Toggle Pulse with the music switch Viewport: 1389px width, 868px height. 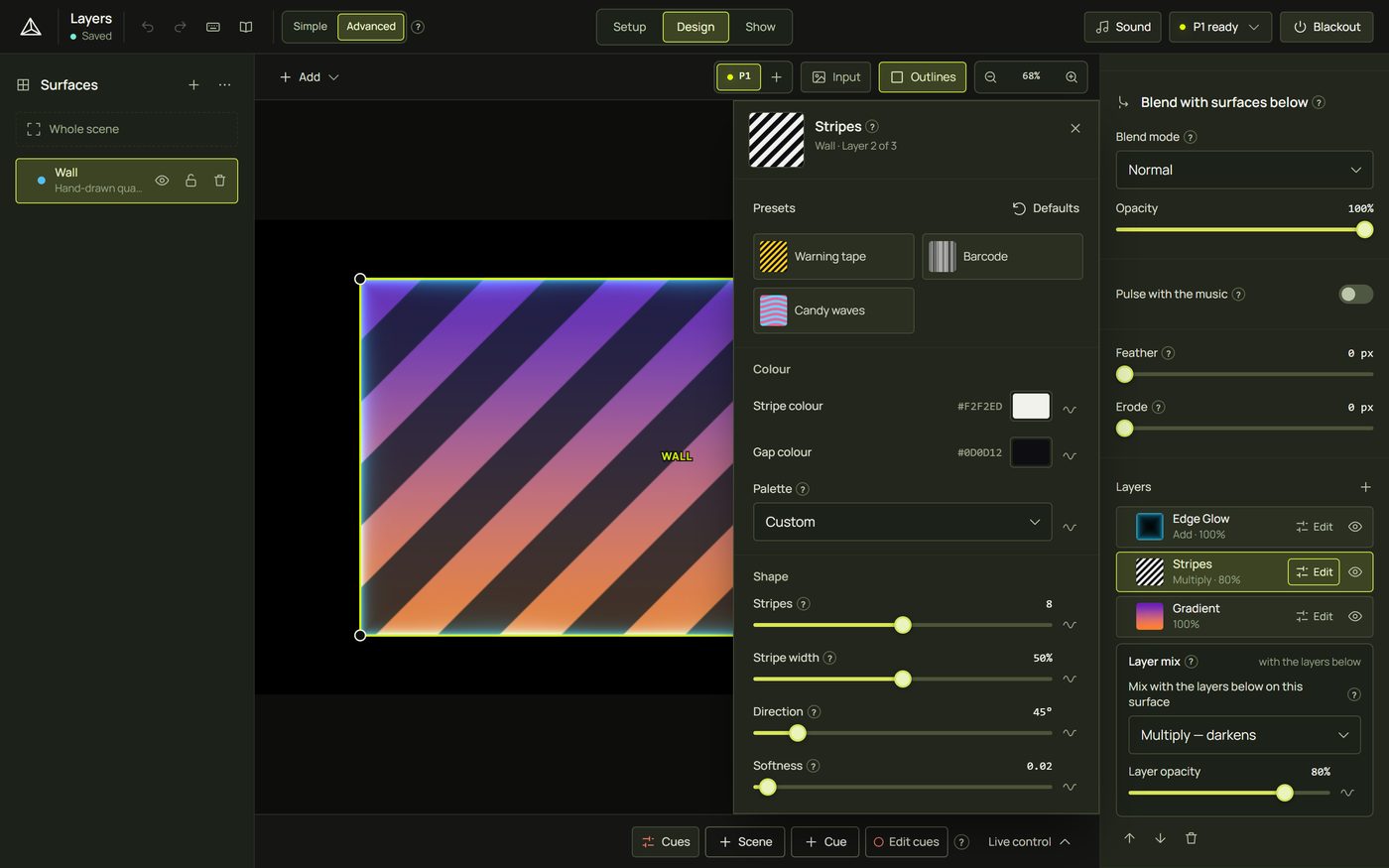(1355, 294)
